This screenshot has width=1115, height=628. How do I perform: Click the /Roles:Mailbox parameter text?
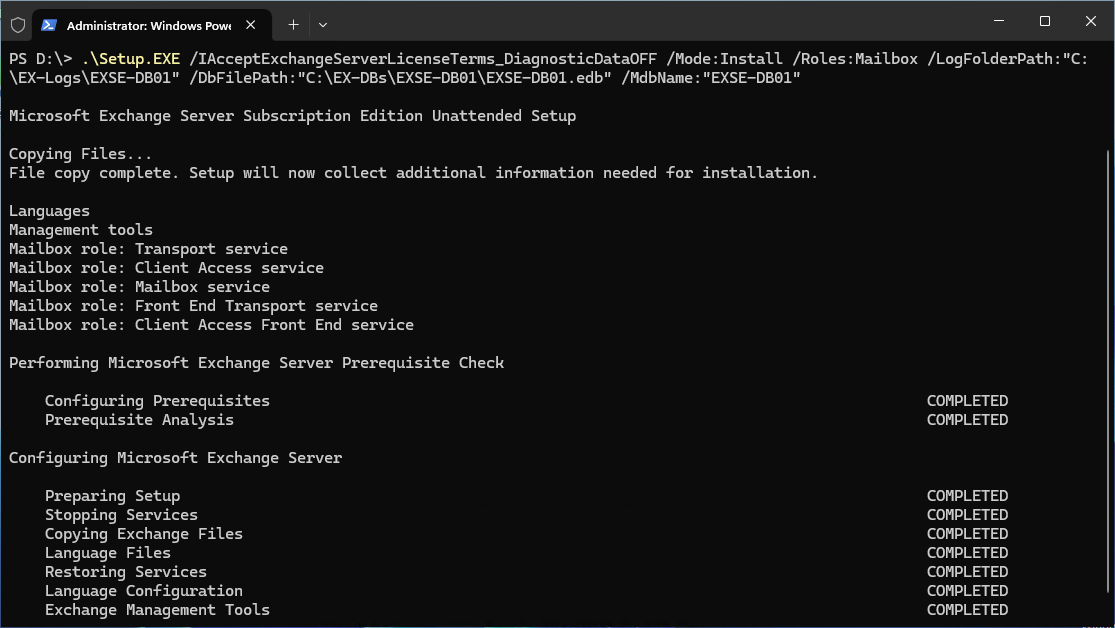click(855, 59)
